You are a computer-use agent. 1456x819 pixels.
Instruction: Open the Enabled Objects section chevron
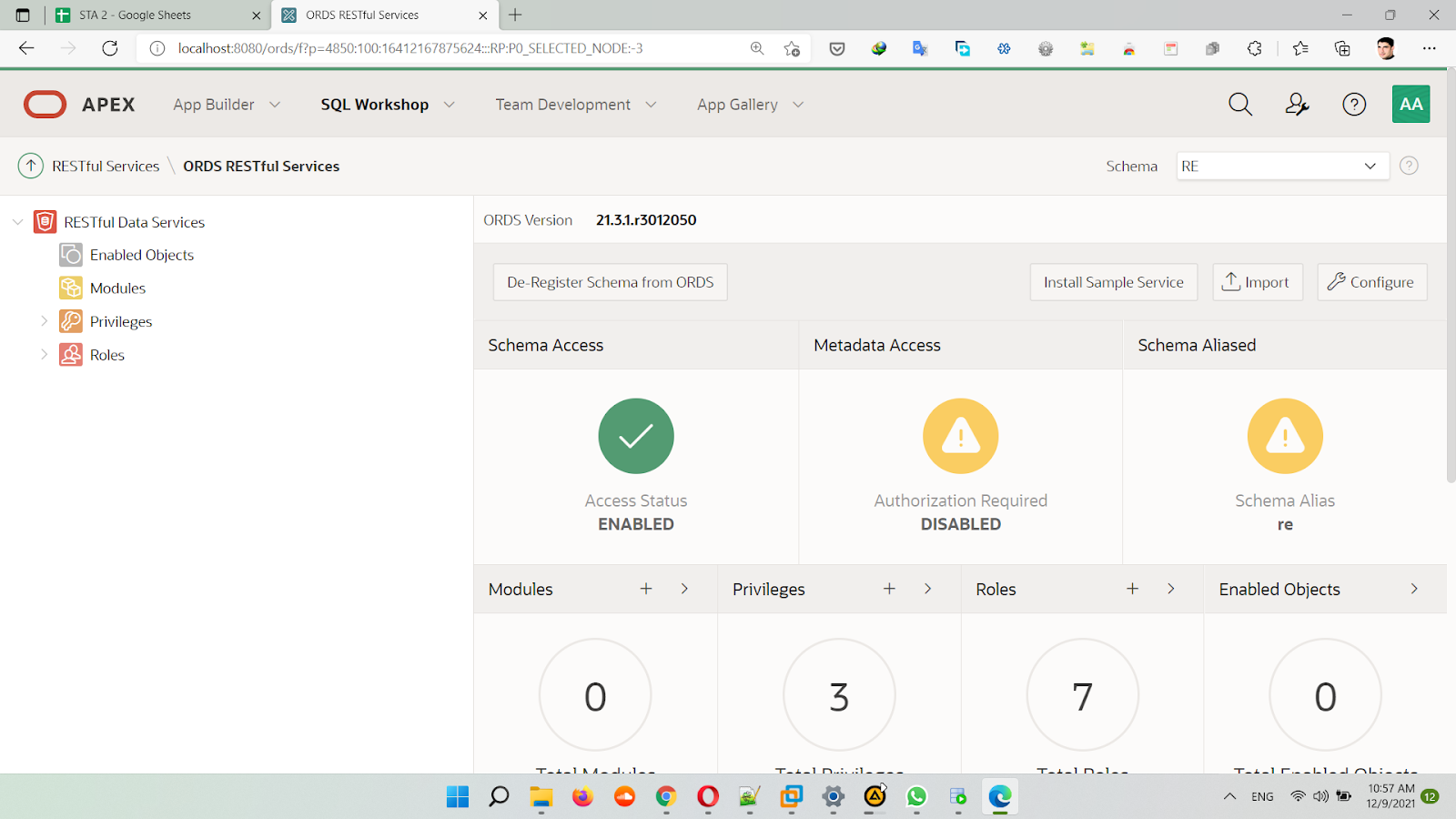1413,589
